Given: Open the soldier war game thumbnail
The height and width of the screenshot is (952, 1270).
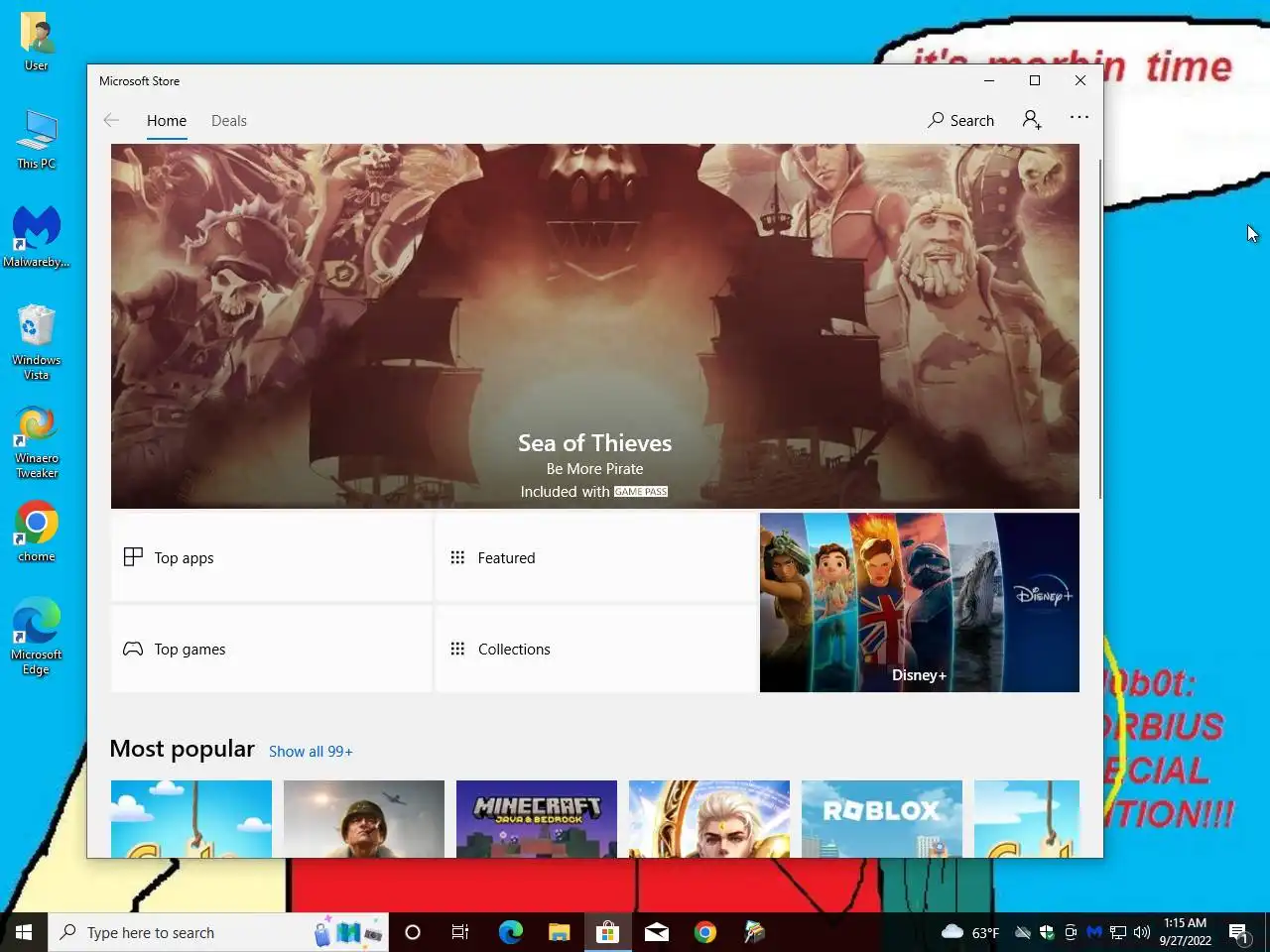Looking at the screenshot, I should pos(364,819).
